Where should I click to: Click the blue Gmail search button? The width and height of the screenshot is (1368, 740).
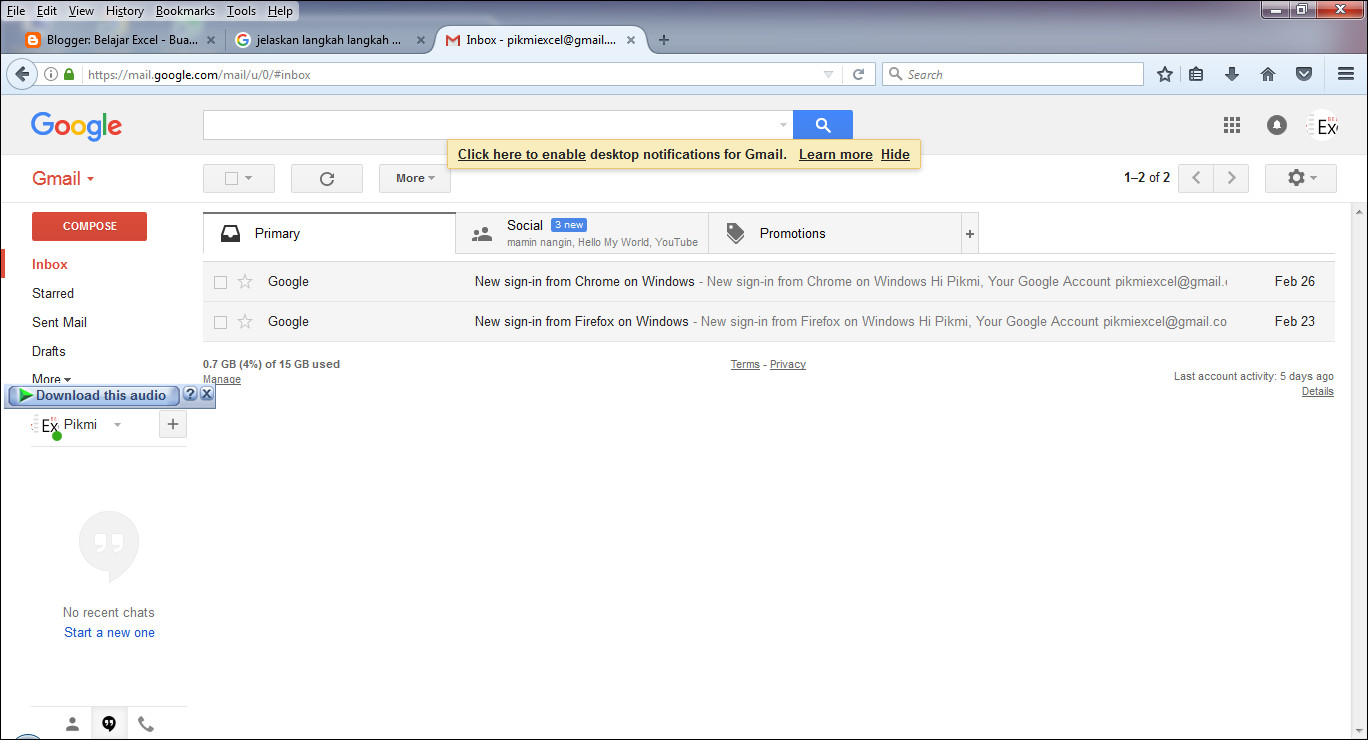822,124
